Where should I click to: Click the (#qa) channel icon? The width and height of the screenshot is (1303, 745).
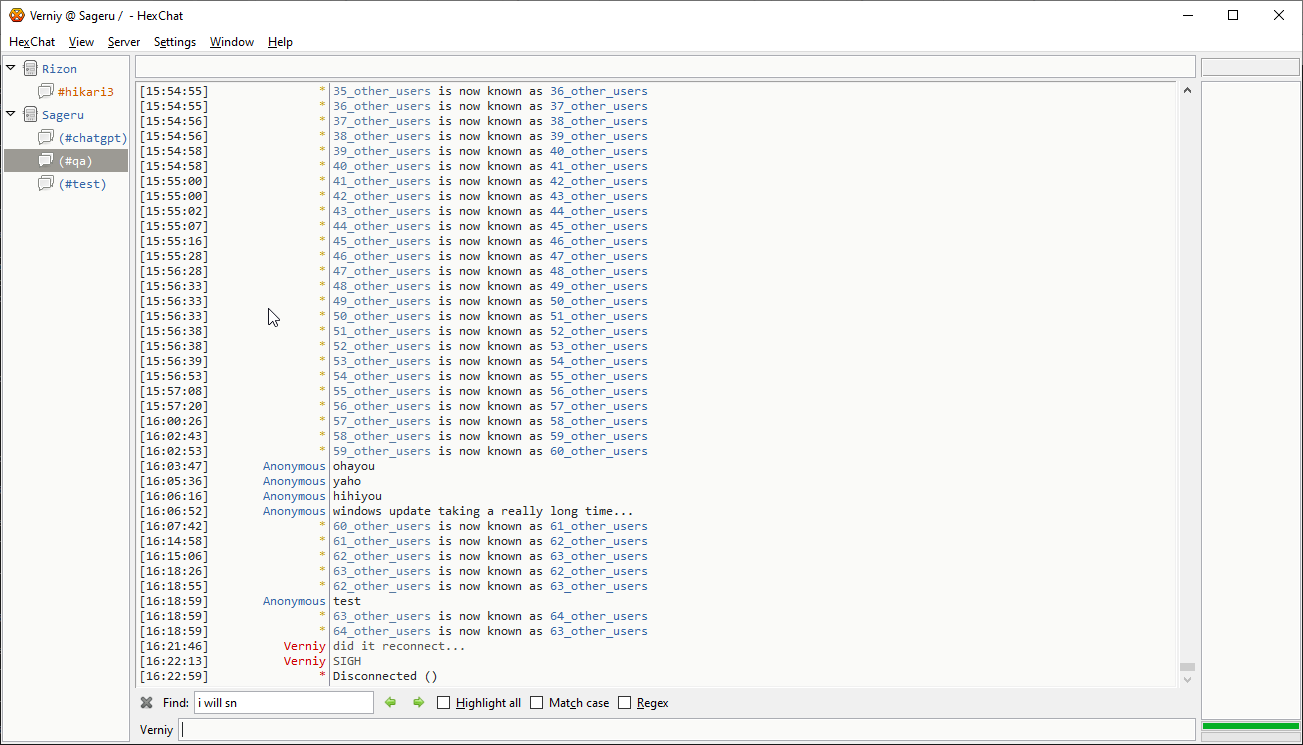45,160
